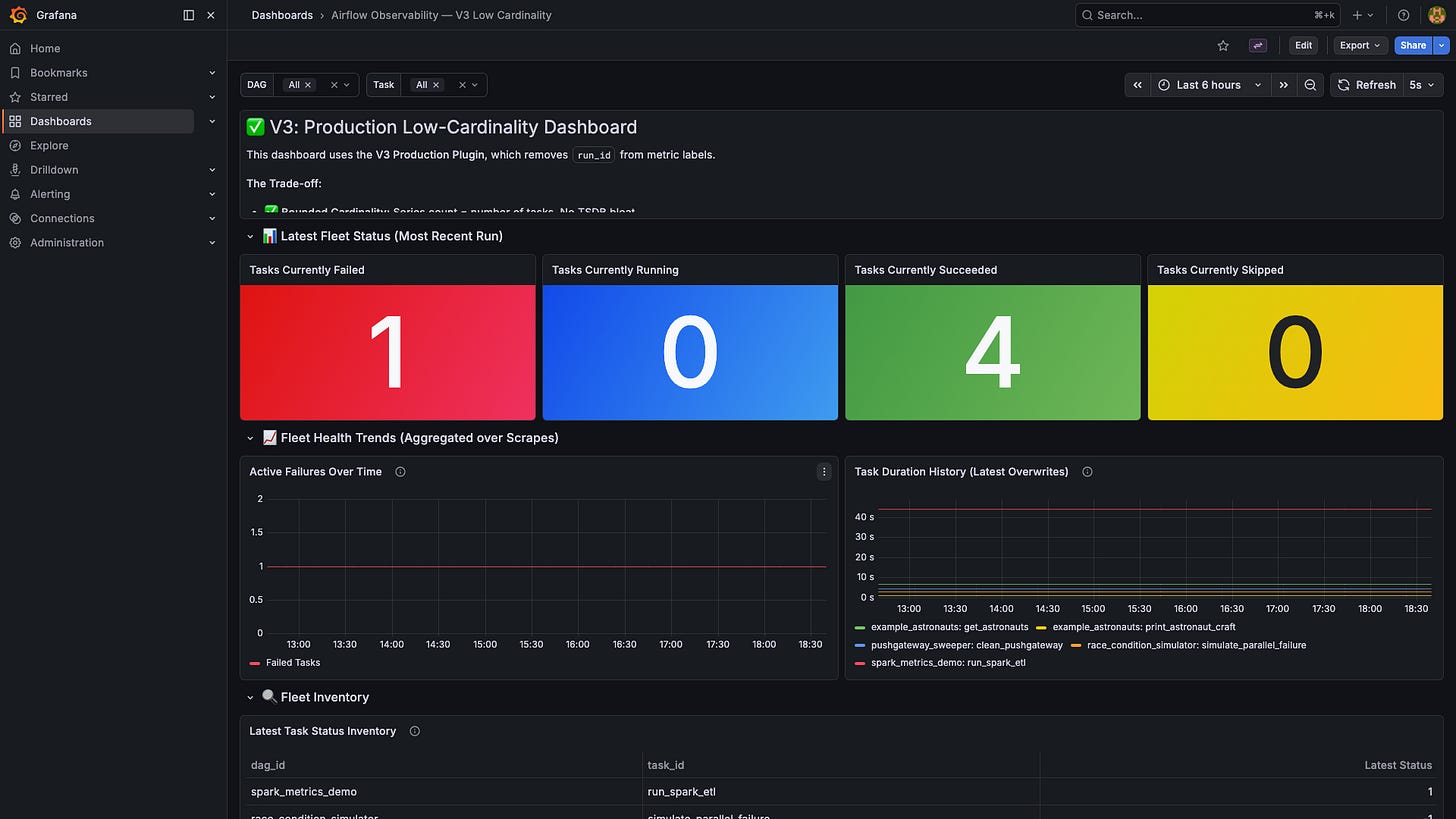
Task: Show info for Active Failures Over Time
Action: click(x=400, y=472)
